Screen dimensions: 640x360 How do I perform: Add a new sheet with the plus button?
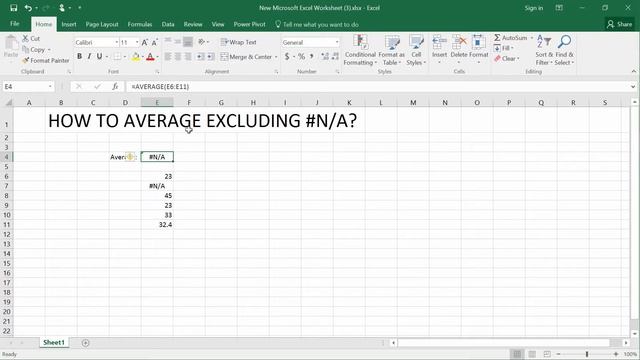click(x=85, y=343)
